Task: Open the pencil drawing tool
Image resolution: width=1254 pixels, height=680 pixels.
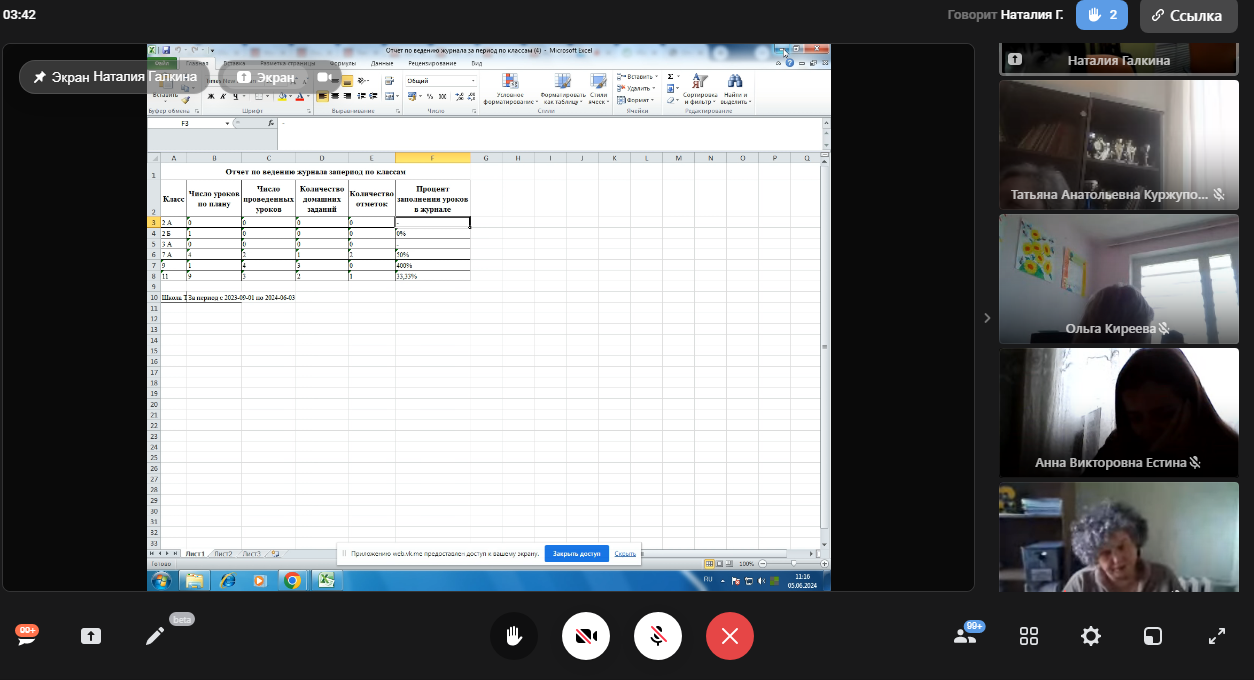Action: (x=154, y=636)
